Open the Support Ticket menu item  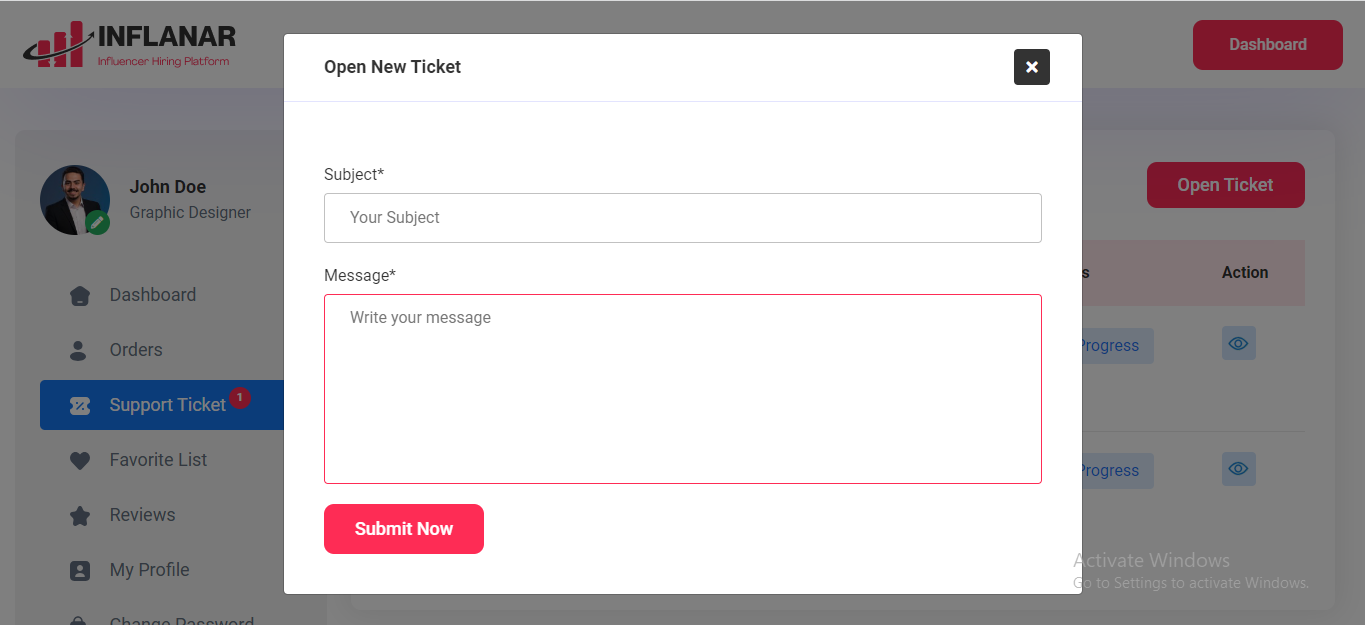(167, 405)
